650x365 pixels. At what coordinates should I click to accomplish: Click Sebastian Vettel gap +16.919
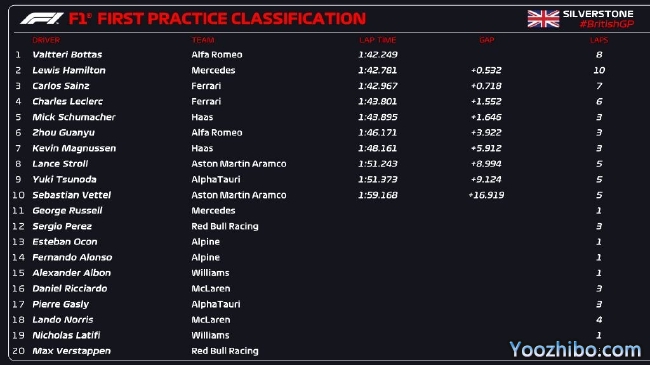tap(486, 195)
